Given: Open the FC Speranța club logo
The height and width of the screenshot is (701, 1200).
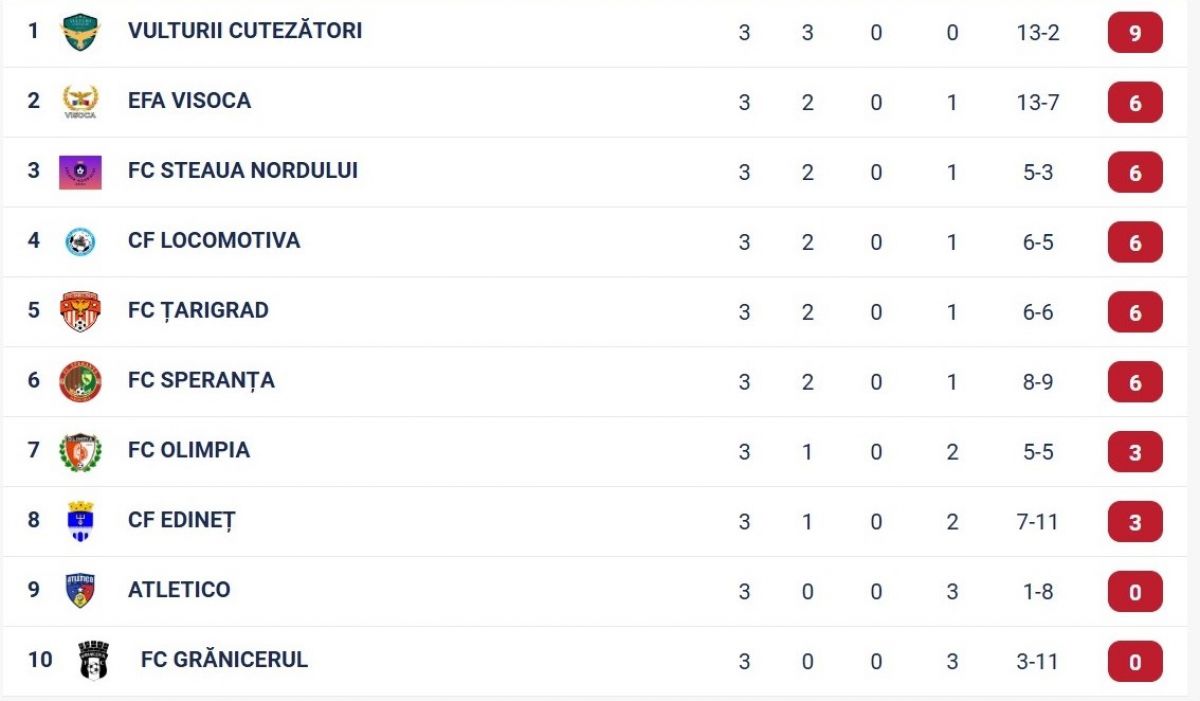Looking at the screenshot, I should click(x=80, y=382).
